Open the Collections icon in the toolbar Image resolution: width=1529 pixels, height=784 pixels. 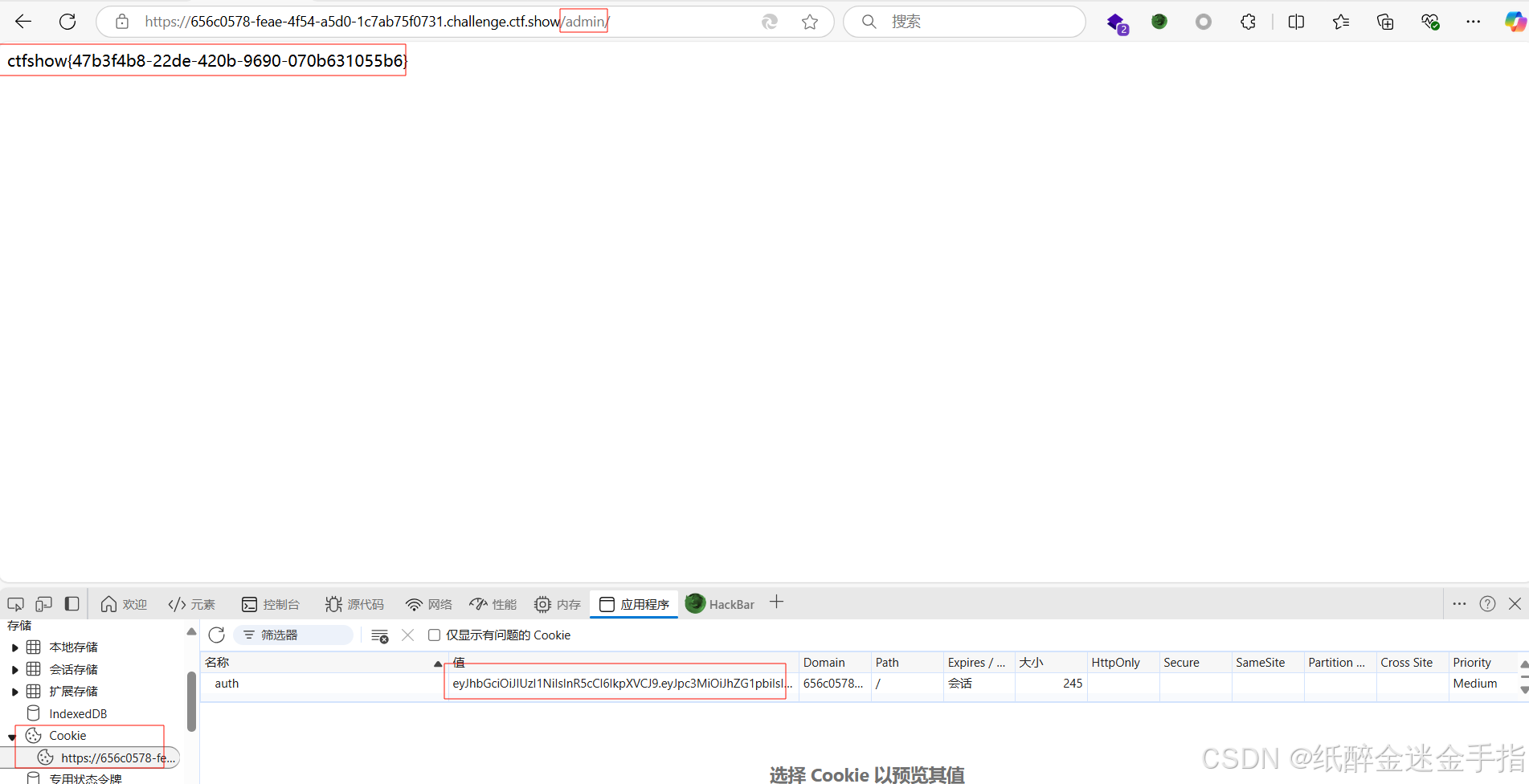coord(1385,22)
